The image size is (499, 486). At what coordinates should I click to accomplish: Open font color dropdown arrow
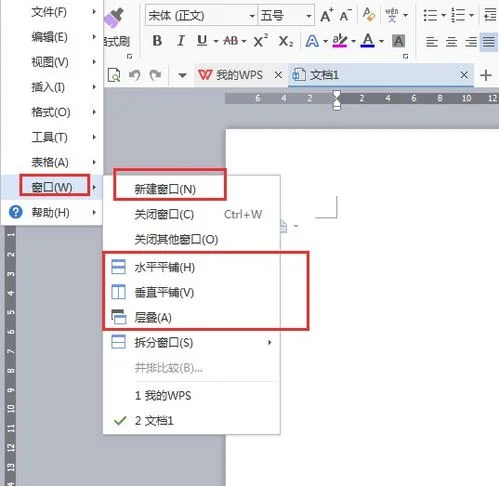381,42
